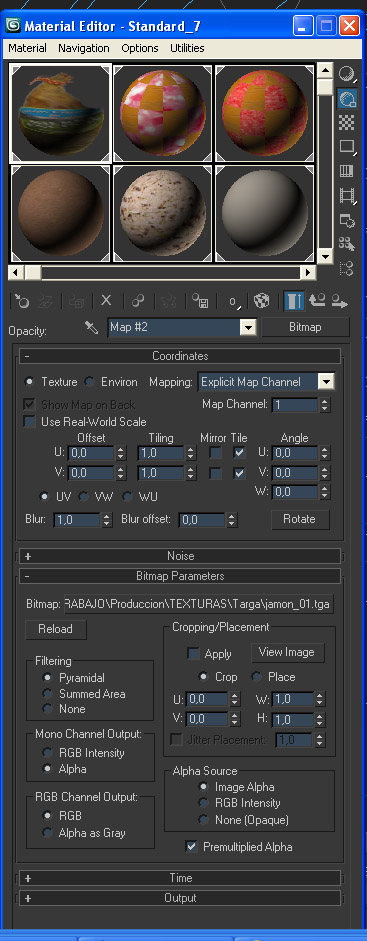This screenshot has width=367, height=941.
Task: Adjust the Blur value spinner
Action: pos(107,520)
